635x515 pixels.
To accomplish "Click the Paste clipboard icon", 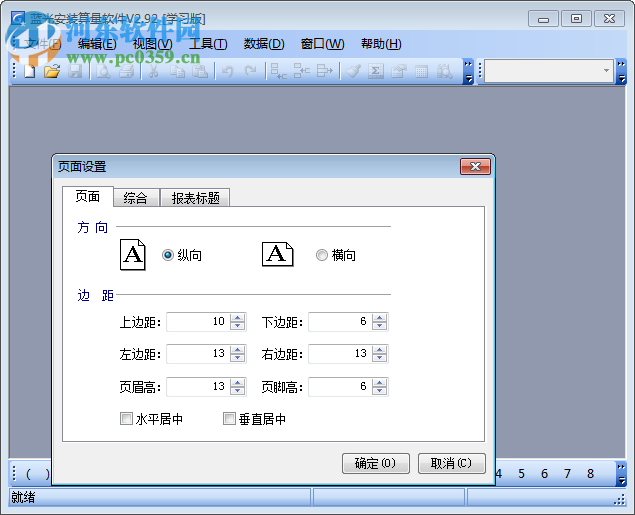I will pos(200,72).
